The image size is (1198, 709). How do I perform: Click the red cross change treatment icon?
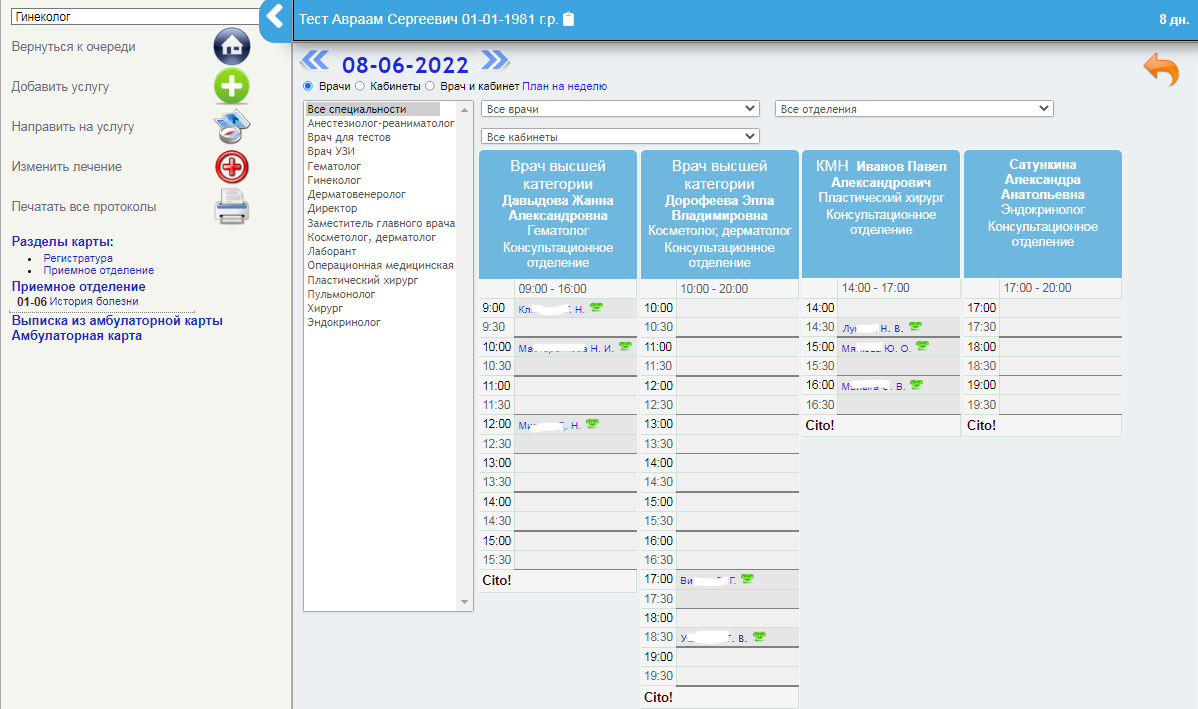click(x=231, y=166)
